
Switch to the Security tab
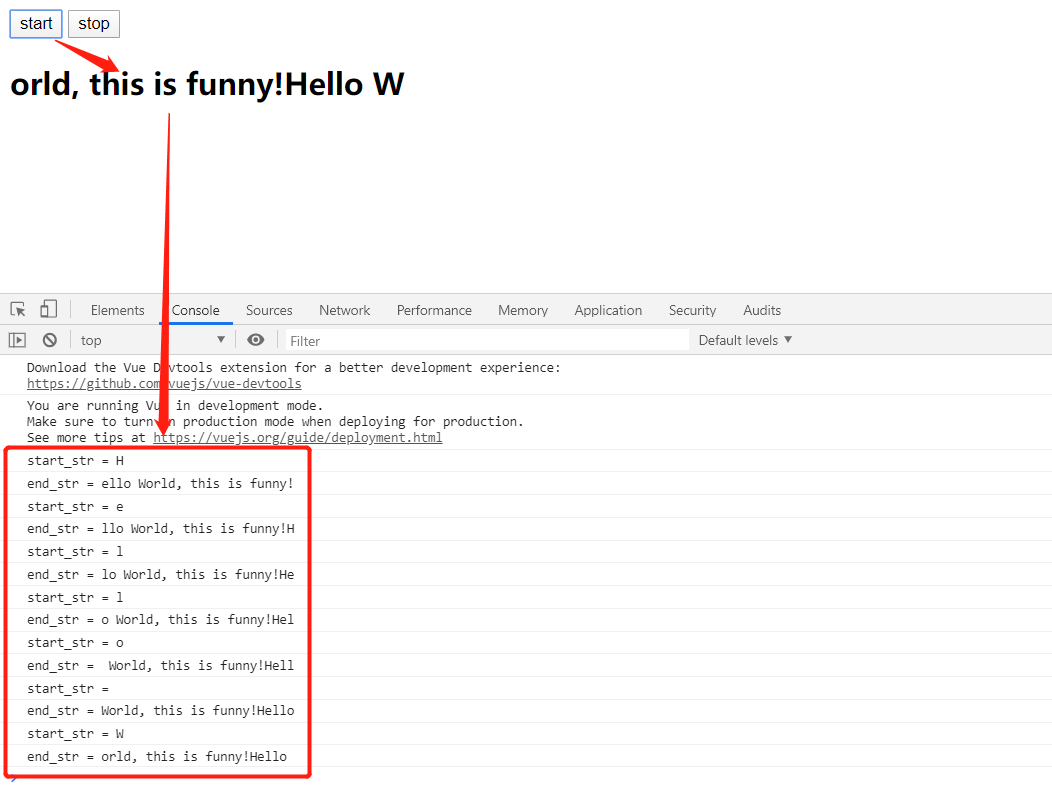(x=692, y=310)
